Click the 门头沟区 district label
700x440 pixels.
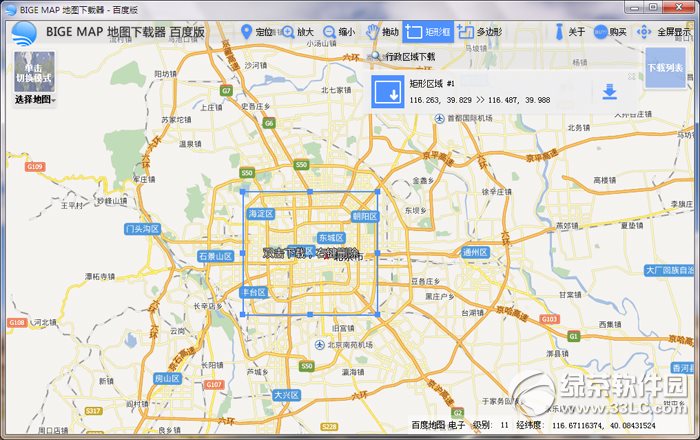click(x=142, y=229)
